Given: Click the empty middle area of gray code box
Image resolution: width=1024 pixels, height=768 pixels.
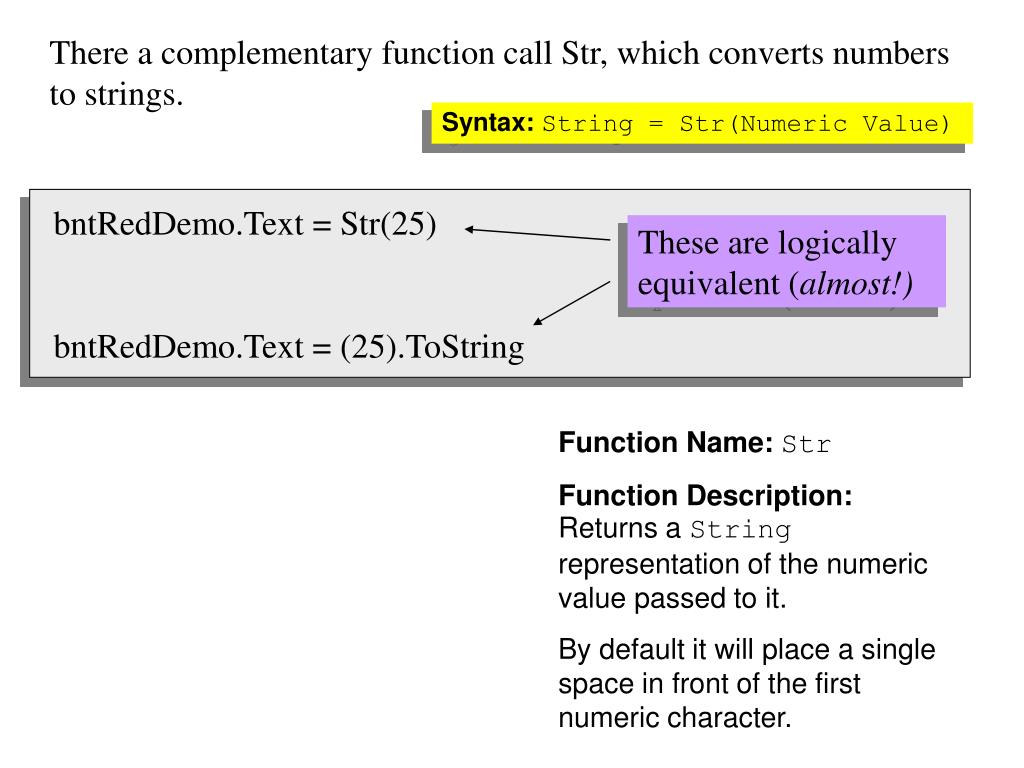Looking at the screenshot, I should tap(300, 287).
